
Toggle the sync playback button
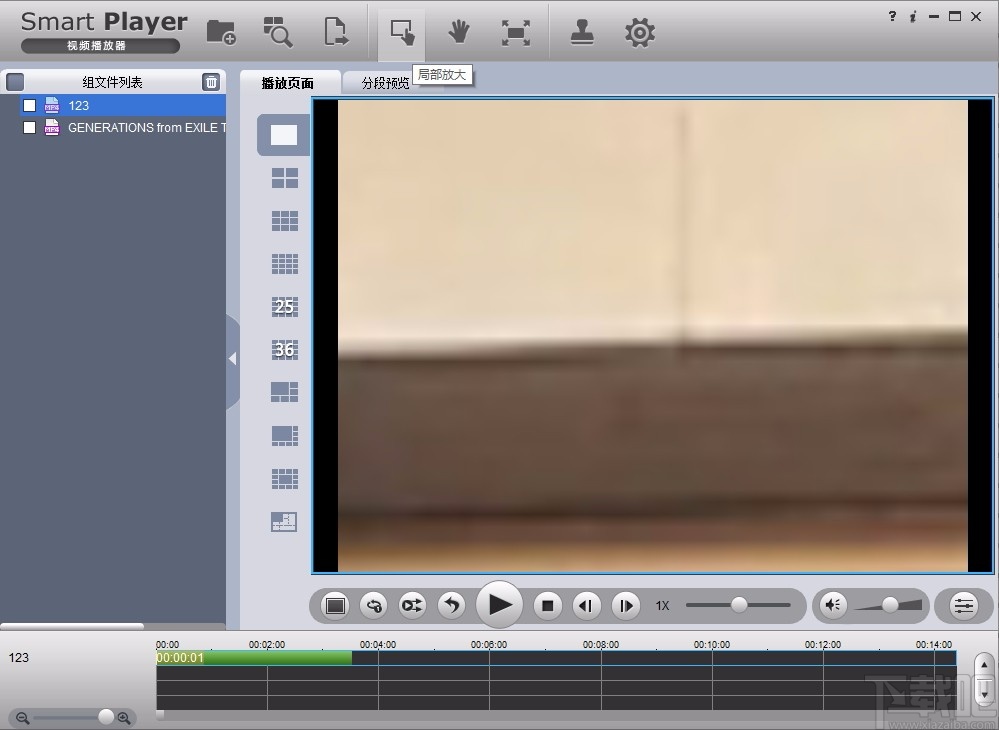(374, 605)
